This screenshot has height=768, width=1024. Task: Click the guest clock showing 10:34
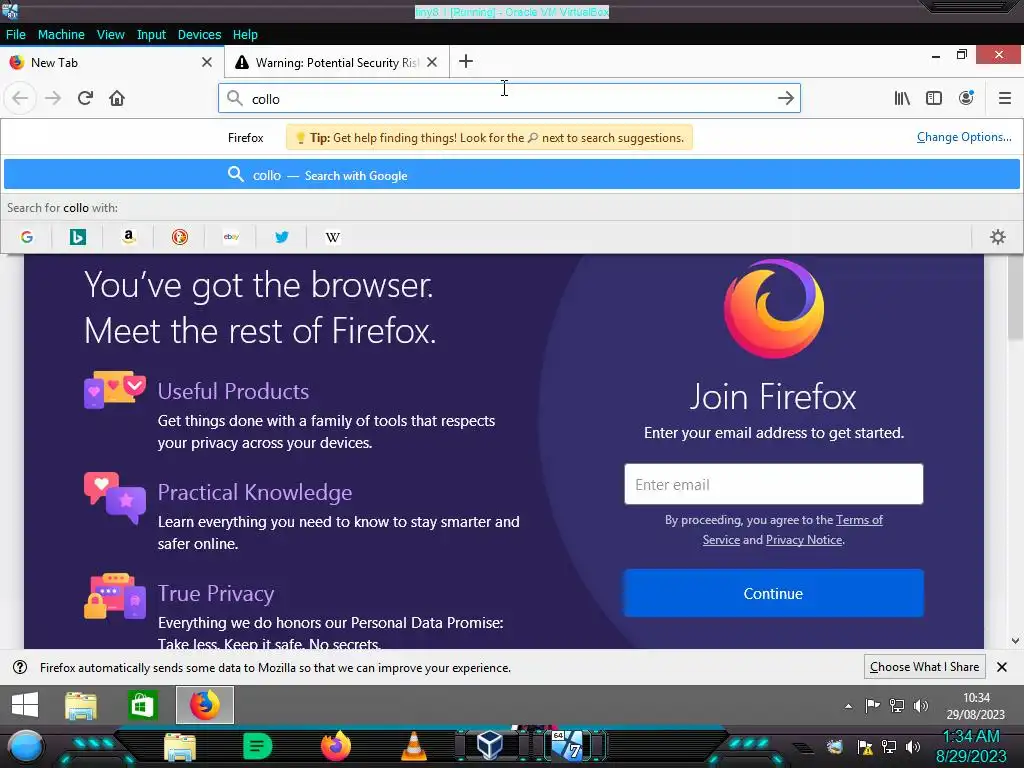tap(976, 706)
